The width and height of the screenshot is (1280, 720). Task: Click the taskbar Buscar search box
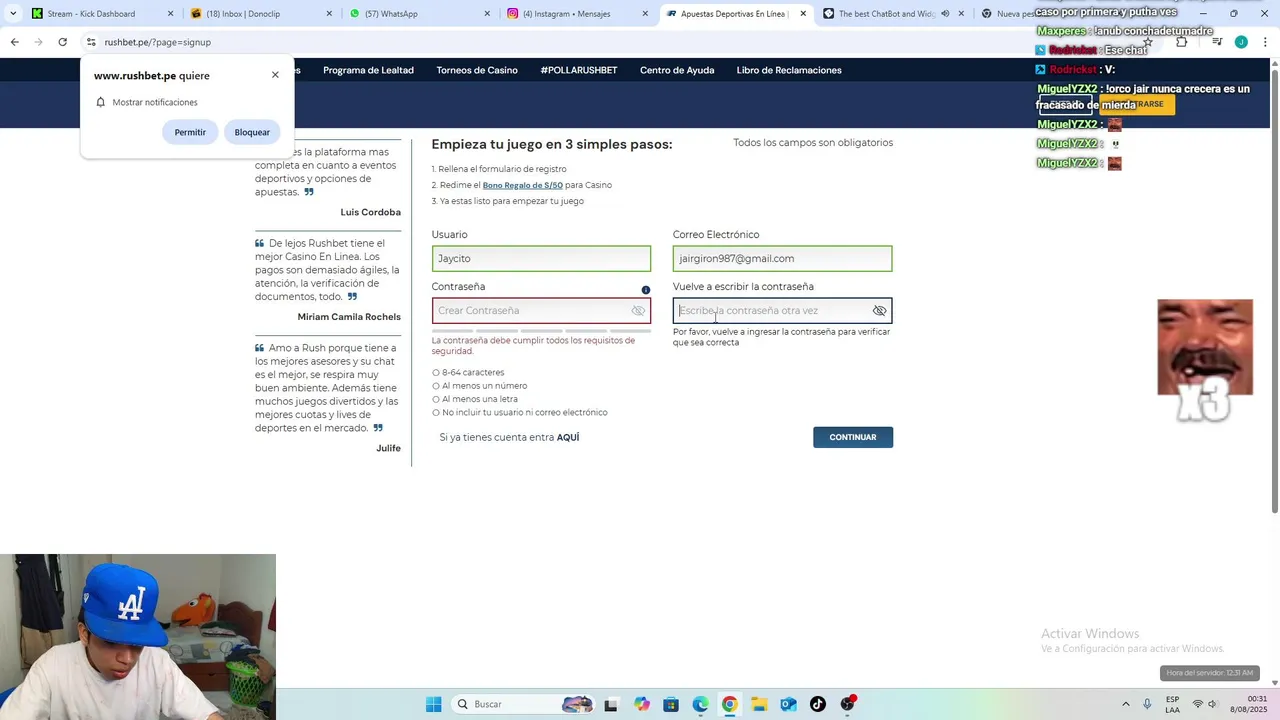point(523,704)
